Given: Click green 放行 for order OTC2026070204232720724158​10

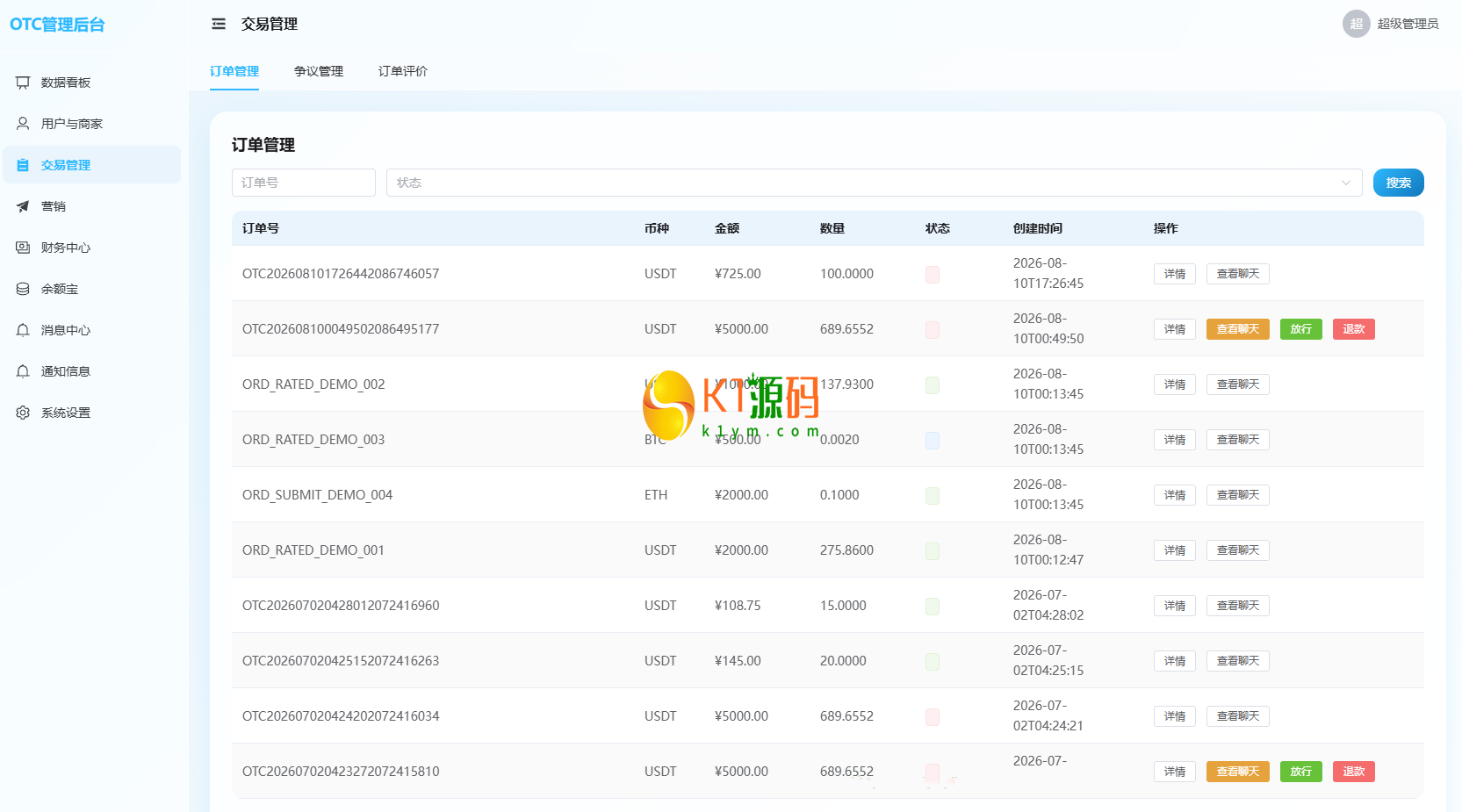Looking at the screenshot, I should click(1301, 772).
